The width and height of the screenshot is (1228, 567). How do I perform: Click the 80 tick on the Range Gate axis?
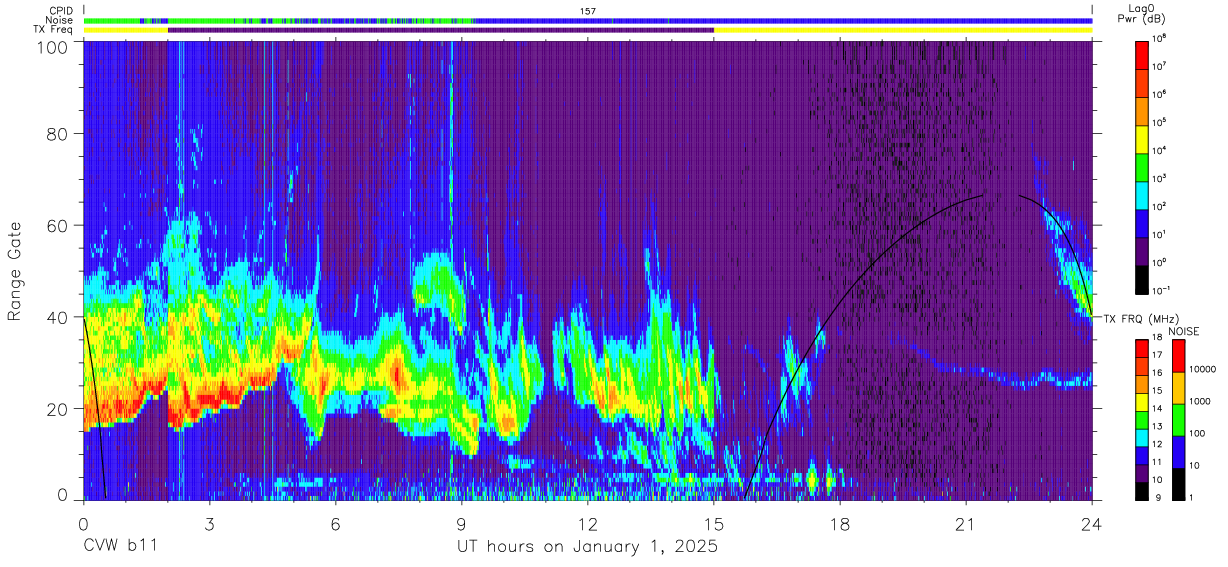point(59,134)
